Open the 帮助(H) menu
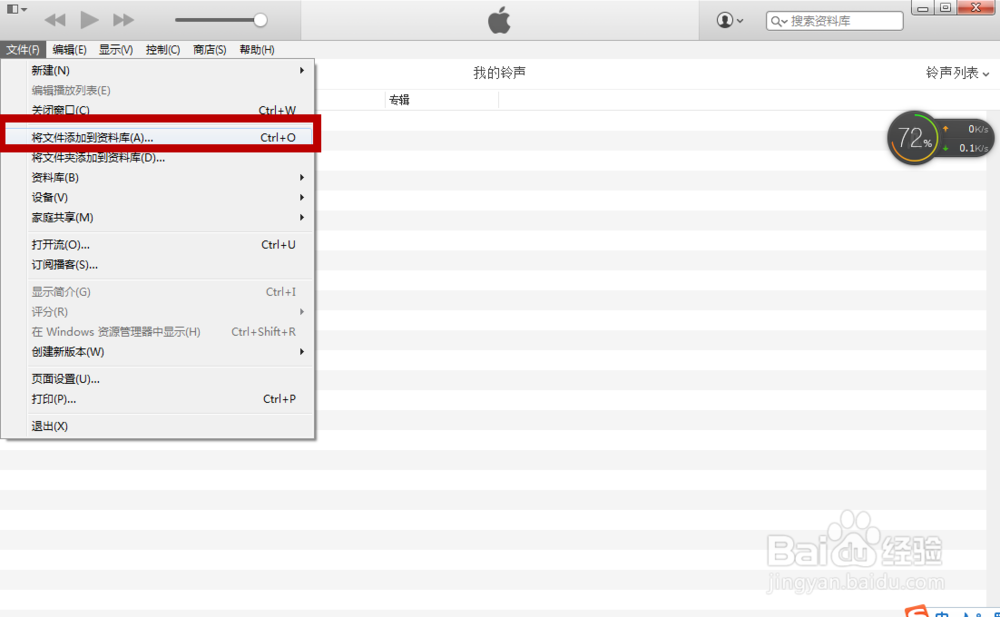This screenshot has height=617, width=1000. pos(257,50)
